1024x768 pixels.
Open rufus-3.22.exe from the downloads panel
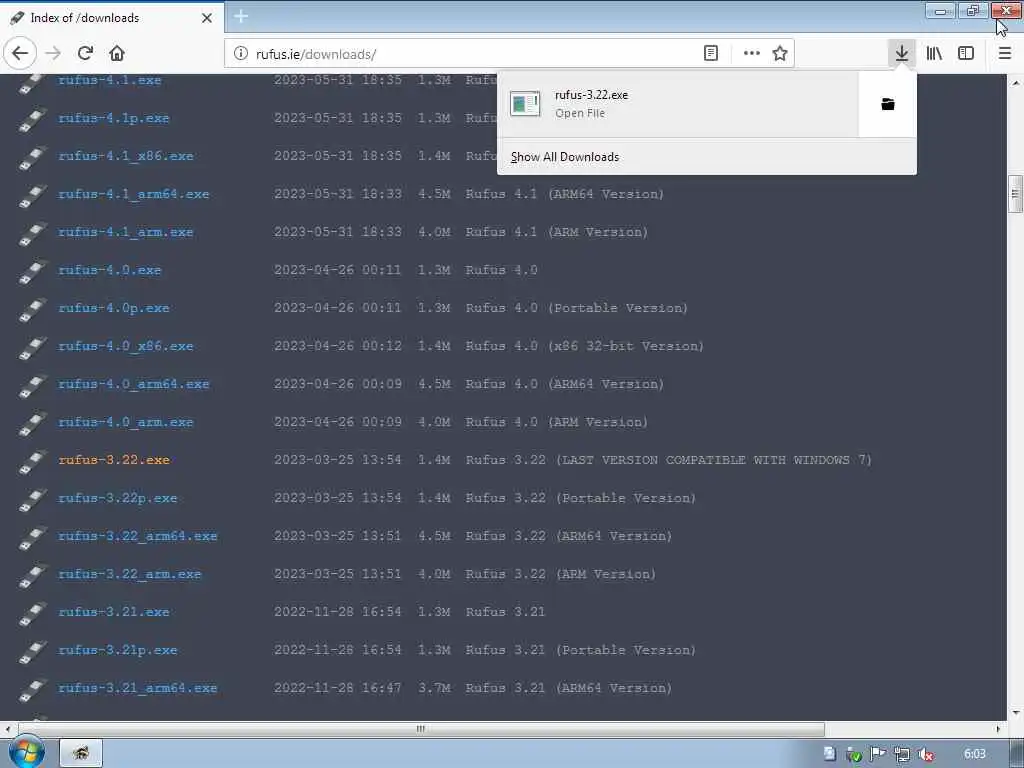click(x=678, y=104)
